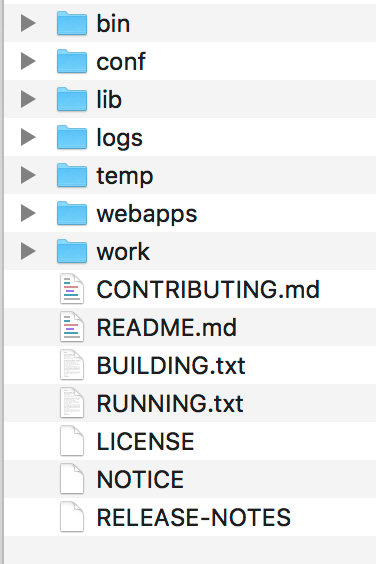Image resolution: width=376 pixels, height=564 pixels.
Task: Click the RELEASE-NOTES file icon
Action: point(72,517)
